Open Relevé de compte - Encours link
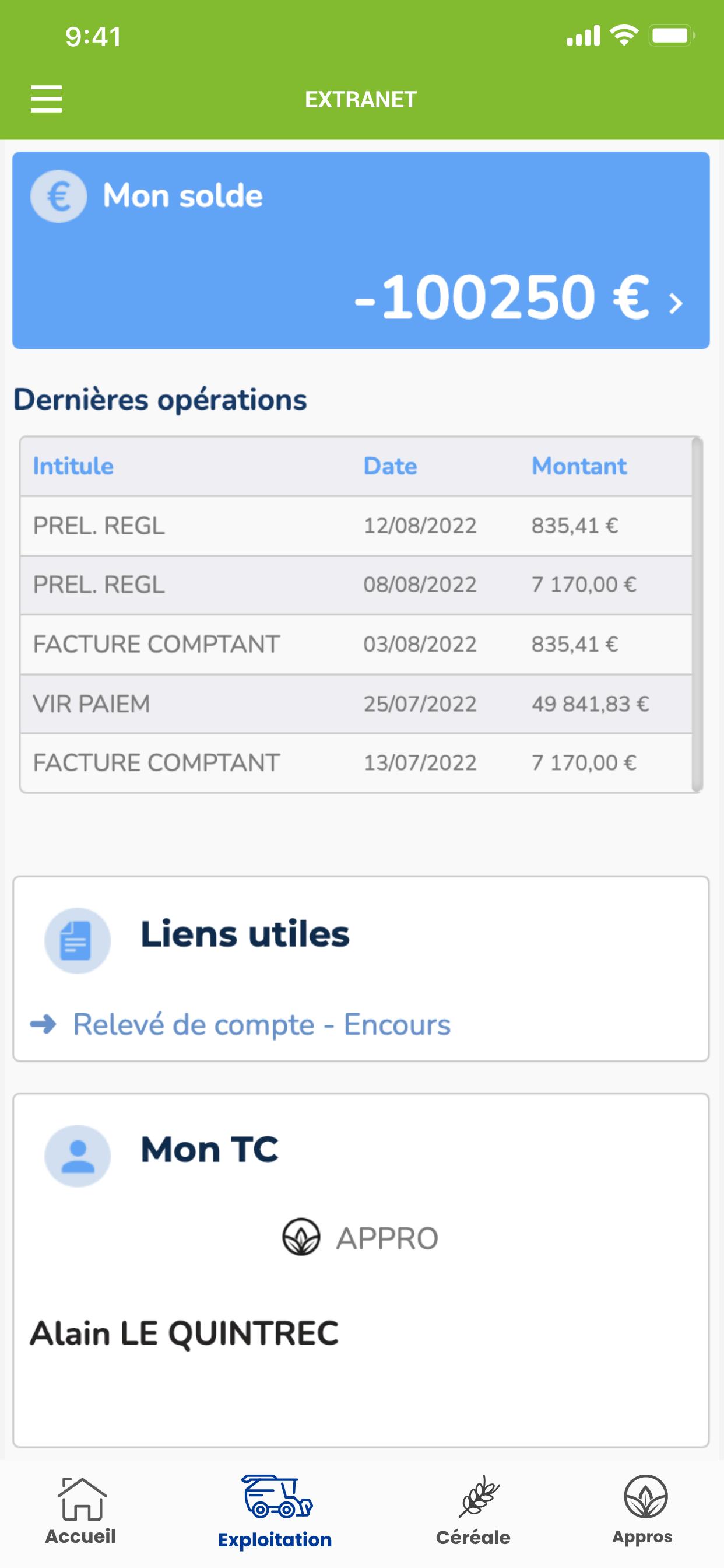The image size is (724, 1568). tap(262, 1024)
